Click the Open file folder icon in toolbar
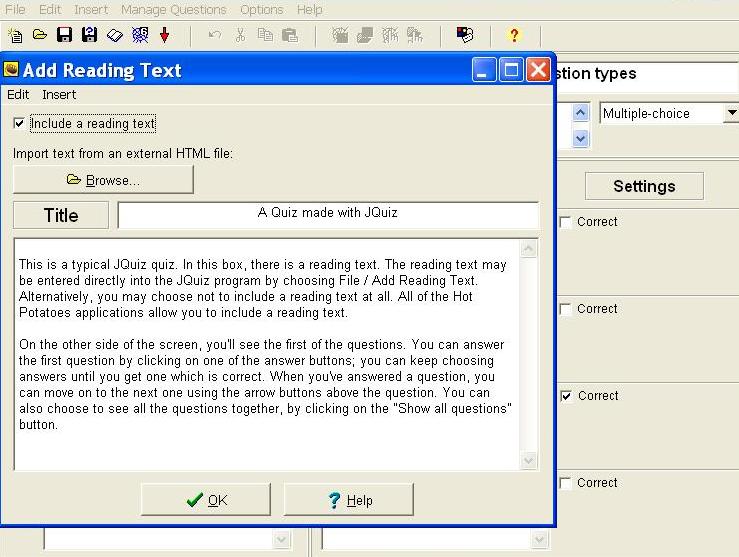This screenshot has width=739, height=557. pyautogui.click(x=40, y=35)
